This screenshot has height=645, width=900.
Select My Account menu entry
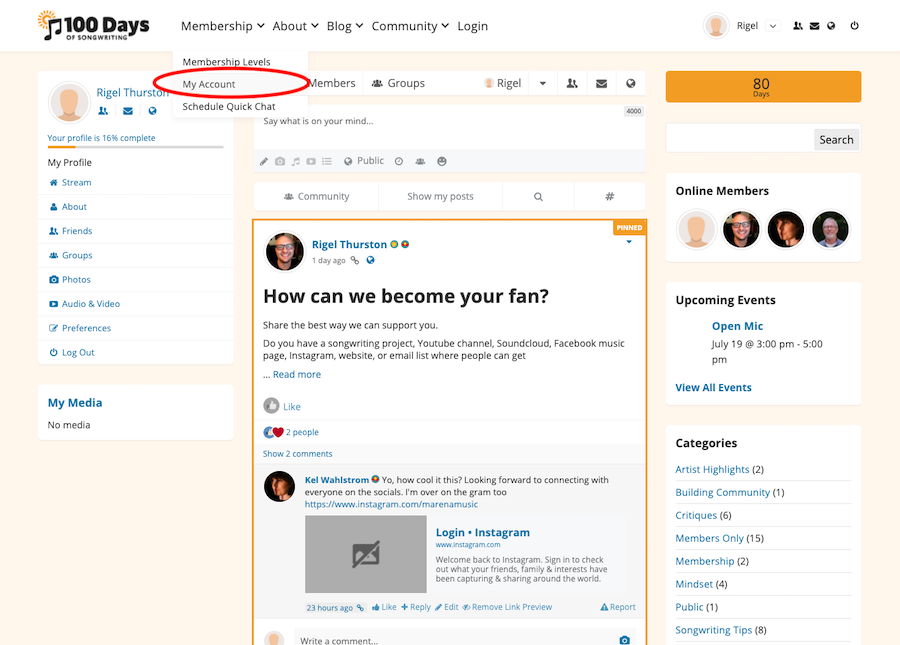(209, 84)
